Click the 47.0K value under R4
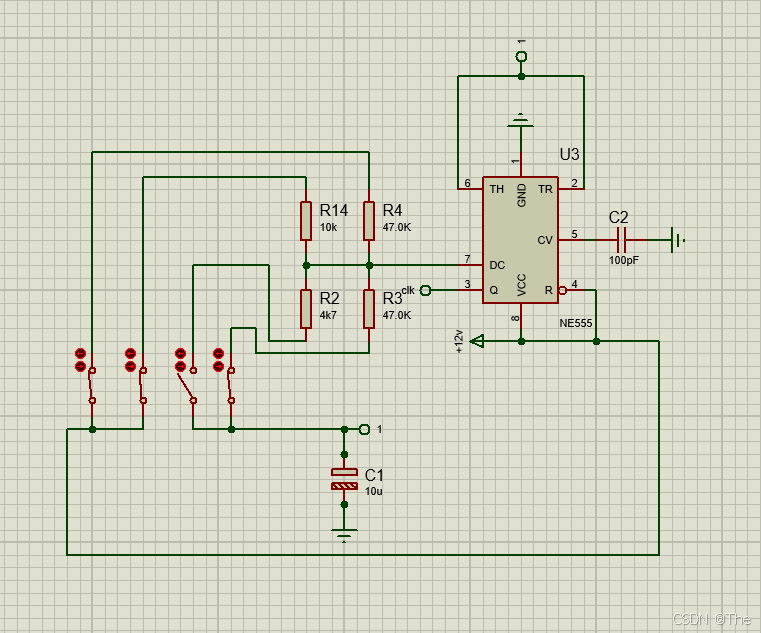This screenshot has width=761, height=633. point(397,227)
